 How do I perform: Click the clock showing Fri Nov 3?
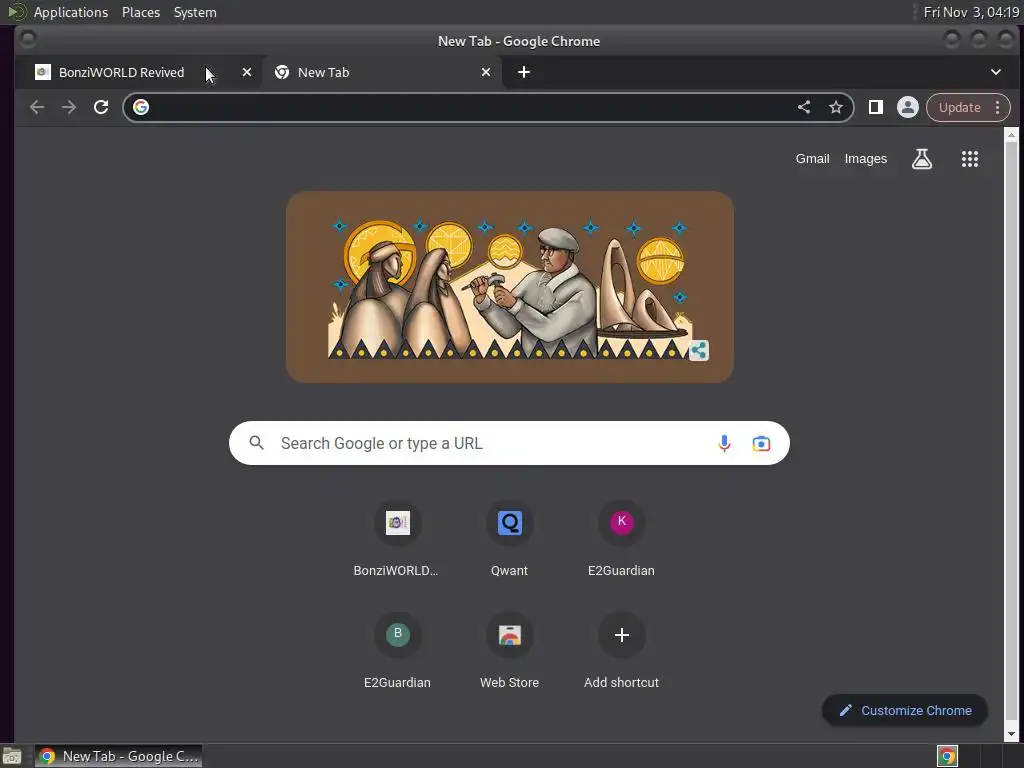(x=971, y=12)
